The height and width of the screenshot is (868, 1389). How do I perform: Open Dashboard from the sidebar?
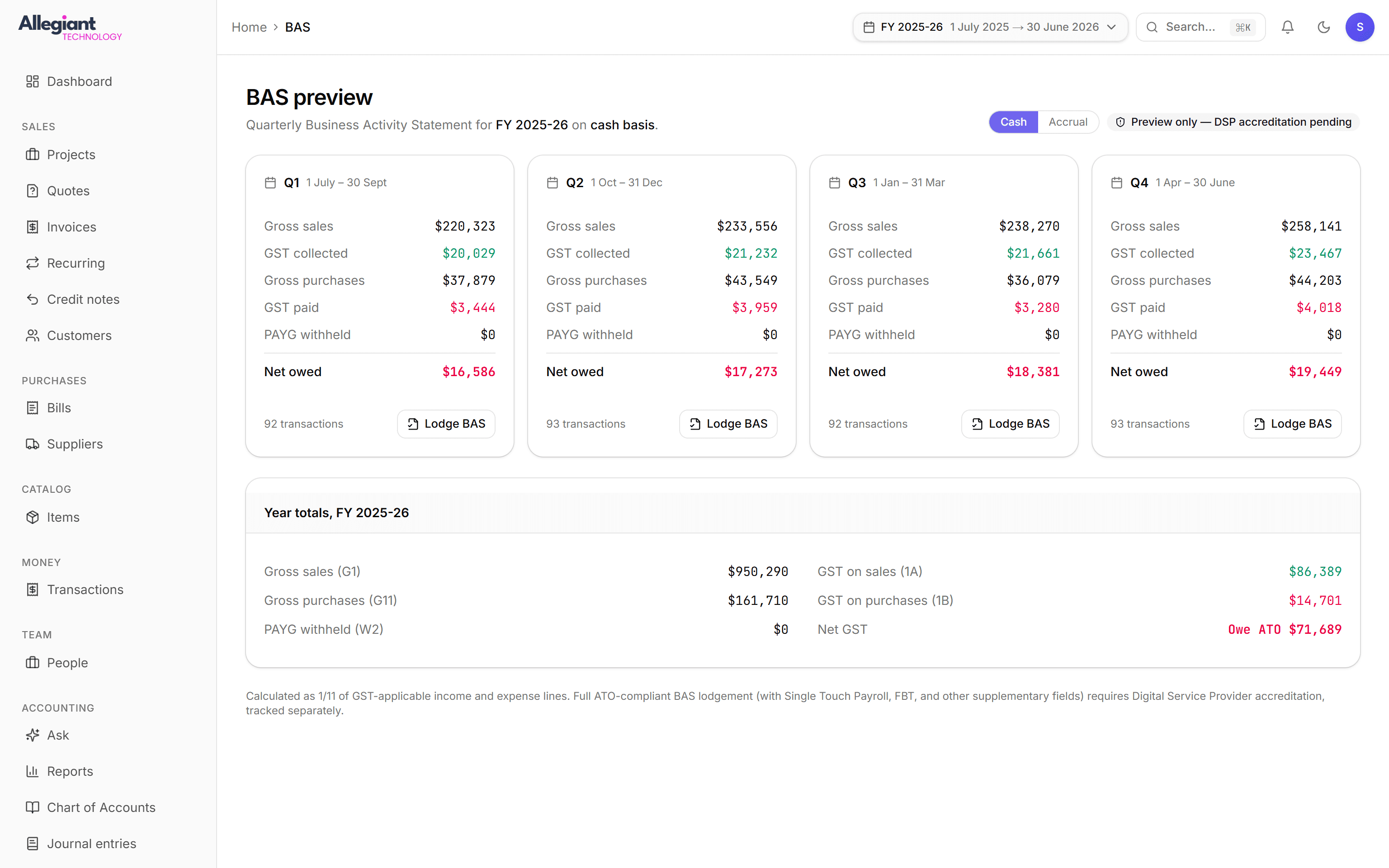click(x=109, y=81)
